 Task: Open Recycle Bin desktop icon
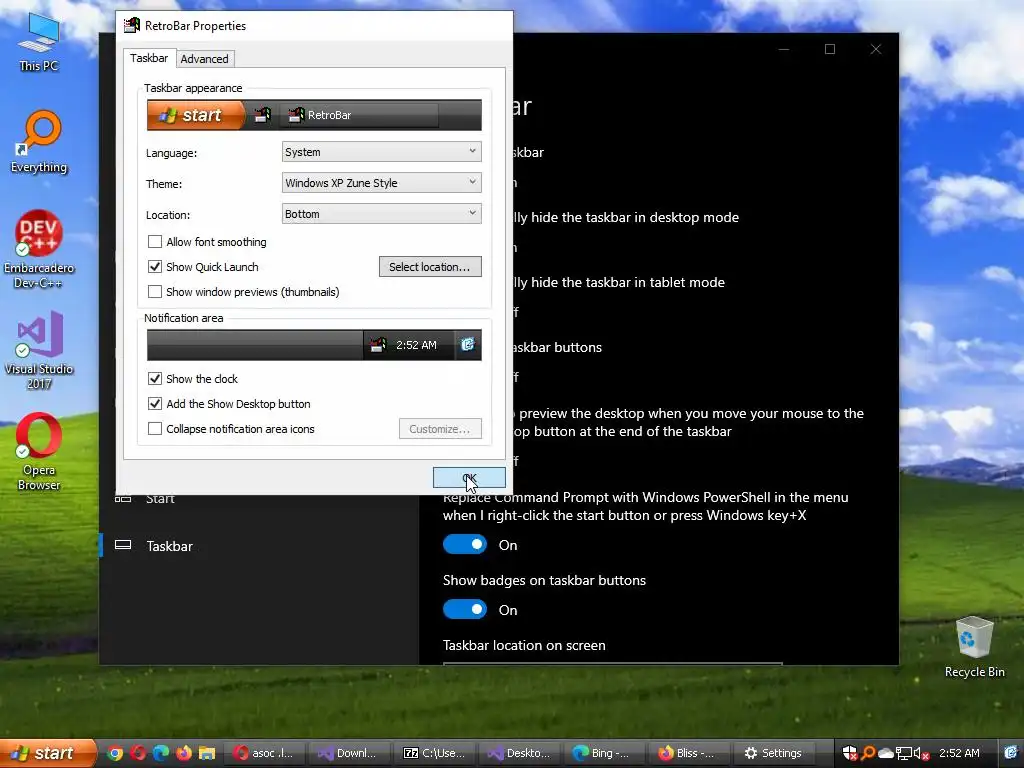tap(974, 647)
